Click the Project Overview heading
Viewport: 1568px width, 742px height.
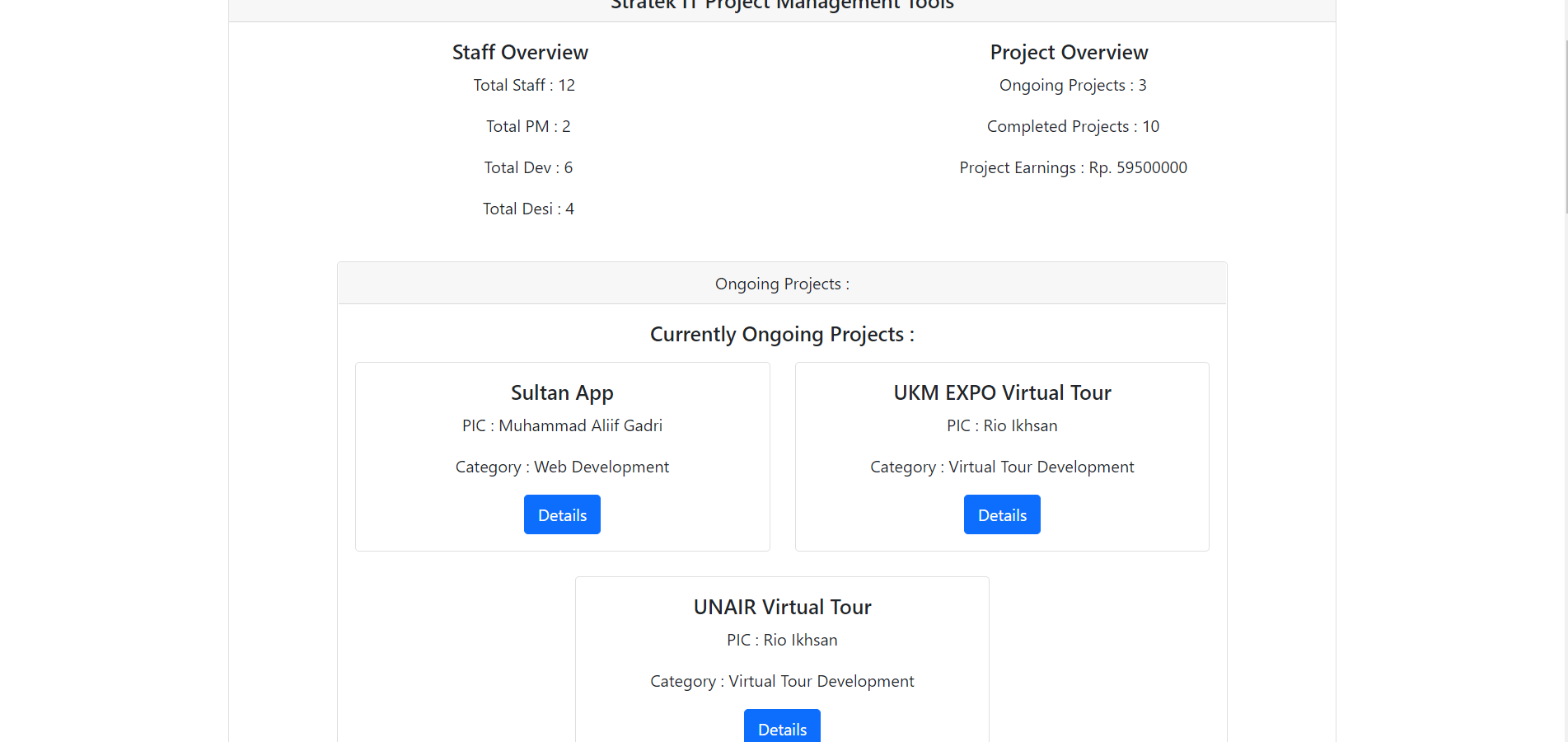click(x=1069, y=52)
